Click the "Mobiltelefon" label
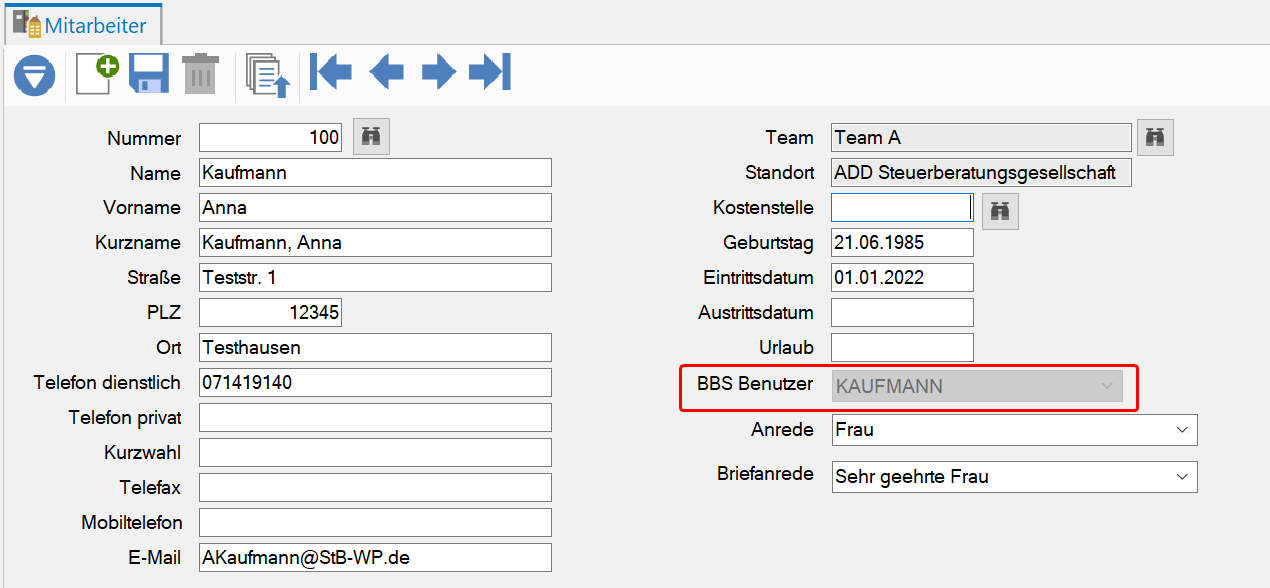The image size is (1270, 588). point(132,523)
